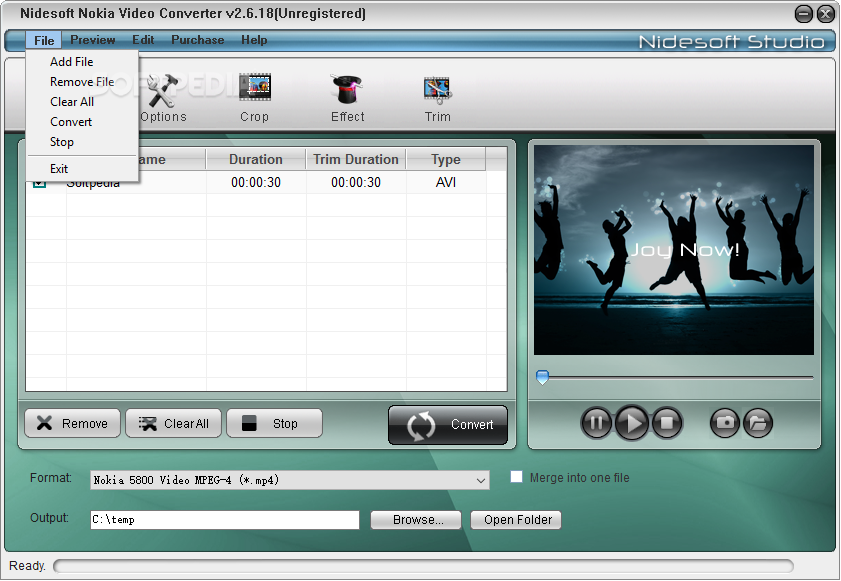Expand the Format dropdown list
The height and width of the screenshot is (581, 841).
[x=481, y=480]
